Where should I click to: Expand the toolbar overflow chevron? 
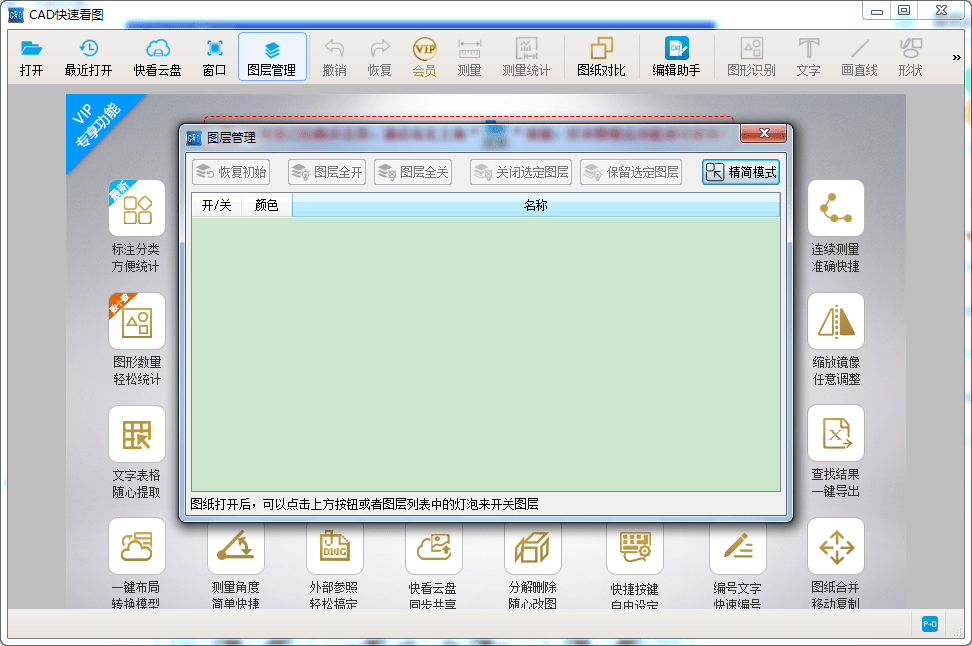coord(957,58)
